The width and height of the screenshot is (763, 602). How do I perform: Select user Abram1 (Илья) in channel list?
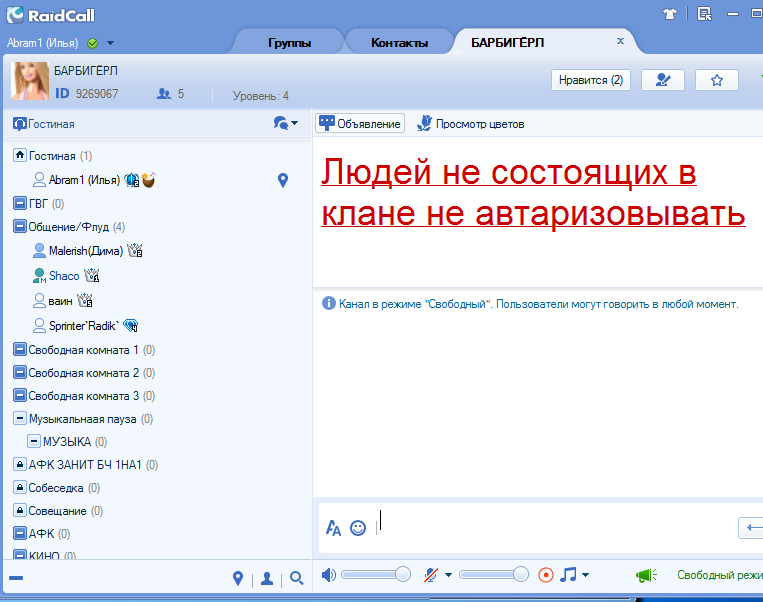tap(84, 180)
